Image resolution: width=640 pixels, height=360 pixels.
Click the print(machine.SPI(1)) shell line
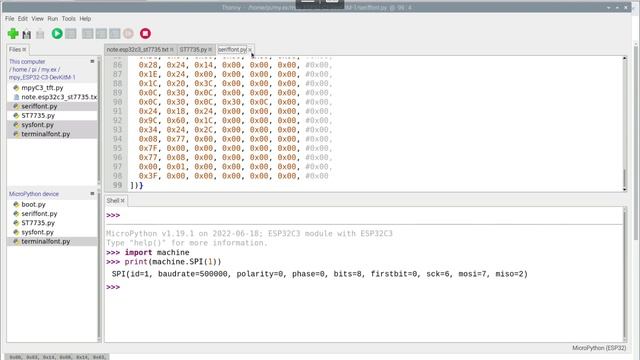coord(173,262)
